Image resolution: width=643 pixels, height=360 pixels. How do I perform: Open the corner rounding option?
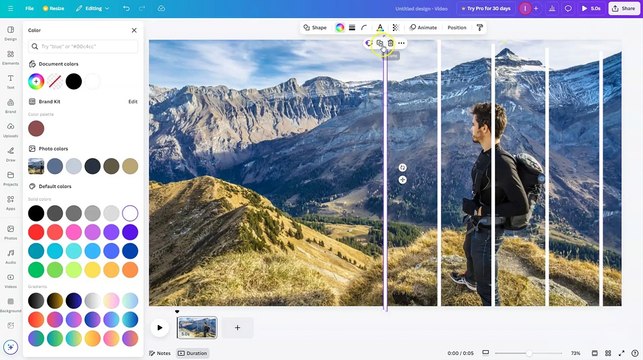pyautogui.click(x=364, y=27)
